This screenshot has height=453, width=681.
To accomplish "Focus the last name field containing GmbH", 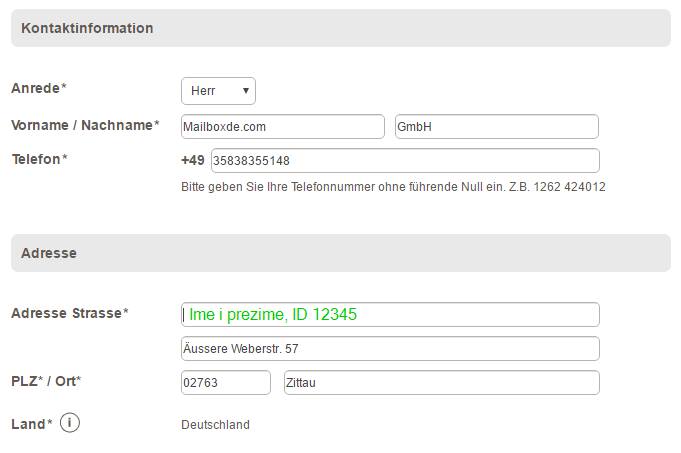I will coord(496,127).
